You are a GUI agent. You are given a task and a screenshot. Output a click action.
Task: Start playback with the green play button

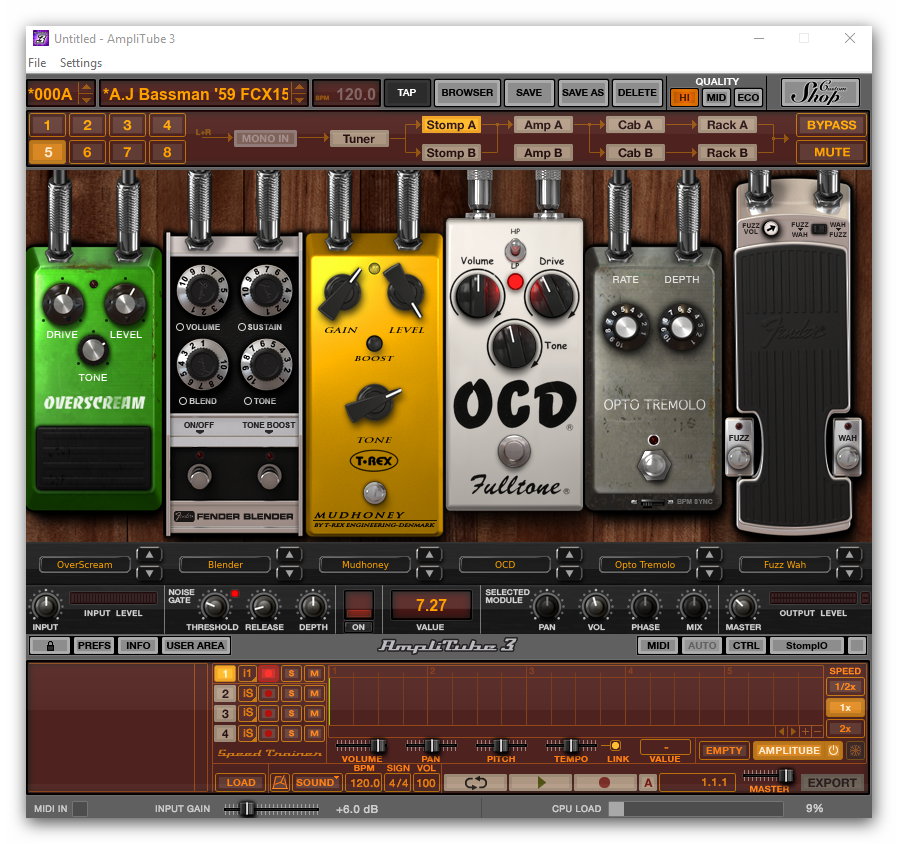(x=541, y=782)
